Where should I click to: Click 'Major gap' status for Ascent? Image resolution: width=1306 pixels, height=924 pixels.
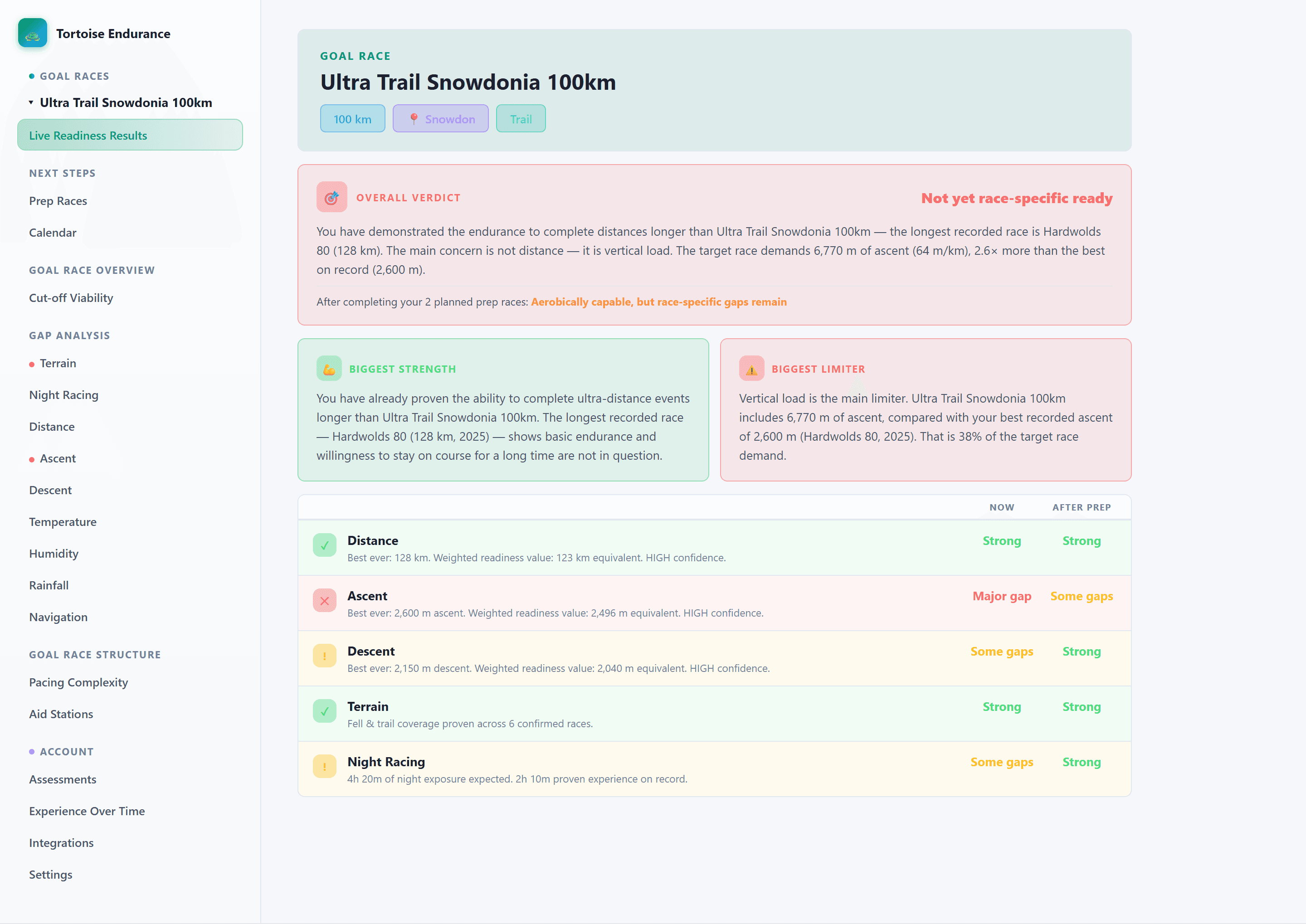(x=1002, y=596)
